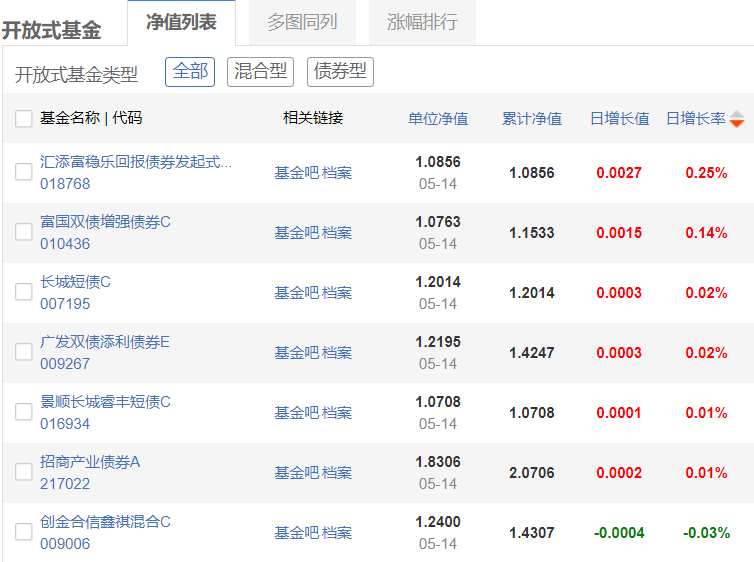Open 档案 link for 创金合信鑫祺混合C

coord(337,533)
